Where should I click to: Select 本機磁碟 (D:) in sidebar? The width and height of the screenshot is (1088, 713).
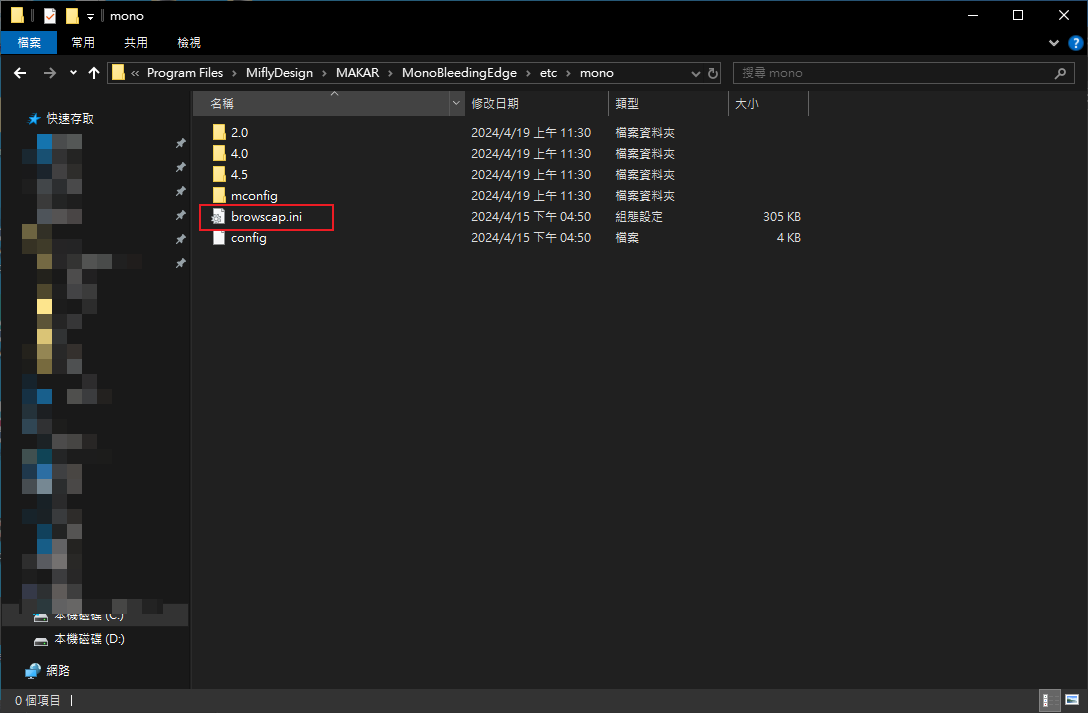click(x=89, y=639)
